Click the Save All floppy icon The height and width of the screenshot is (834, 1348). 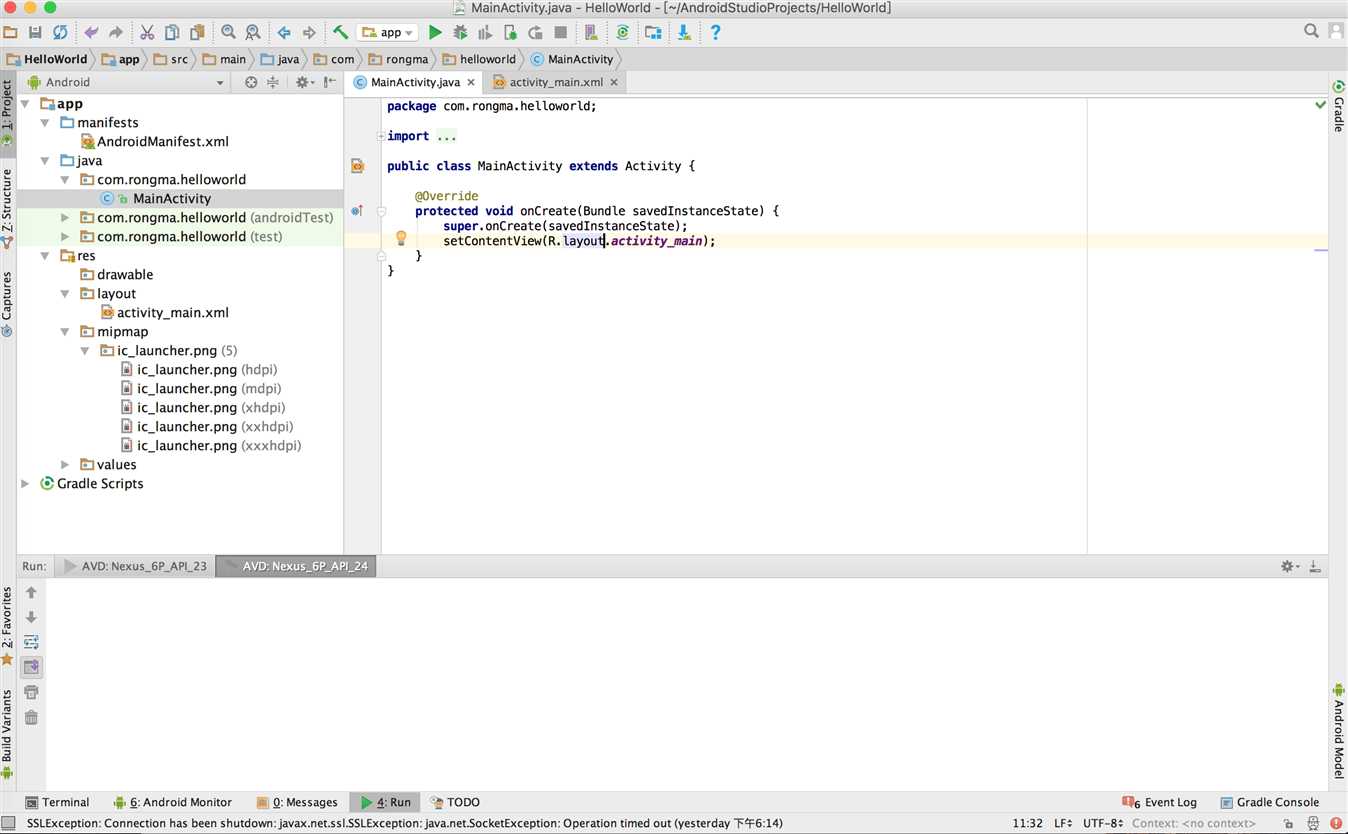coord(35,32)
